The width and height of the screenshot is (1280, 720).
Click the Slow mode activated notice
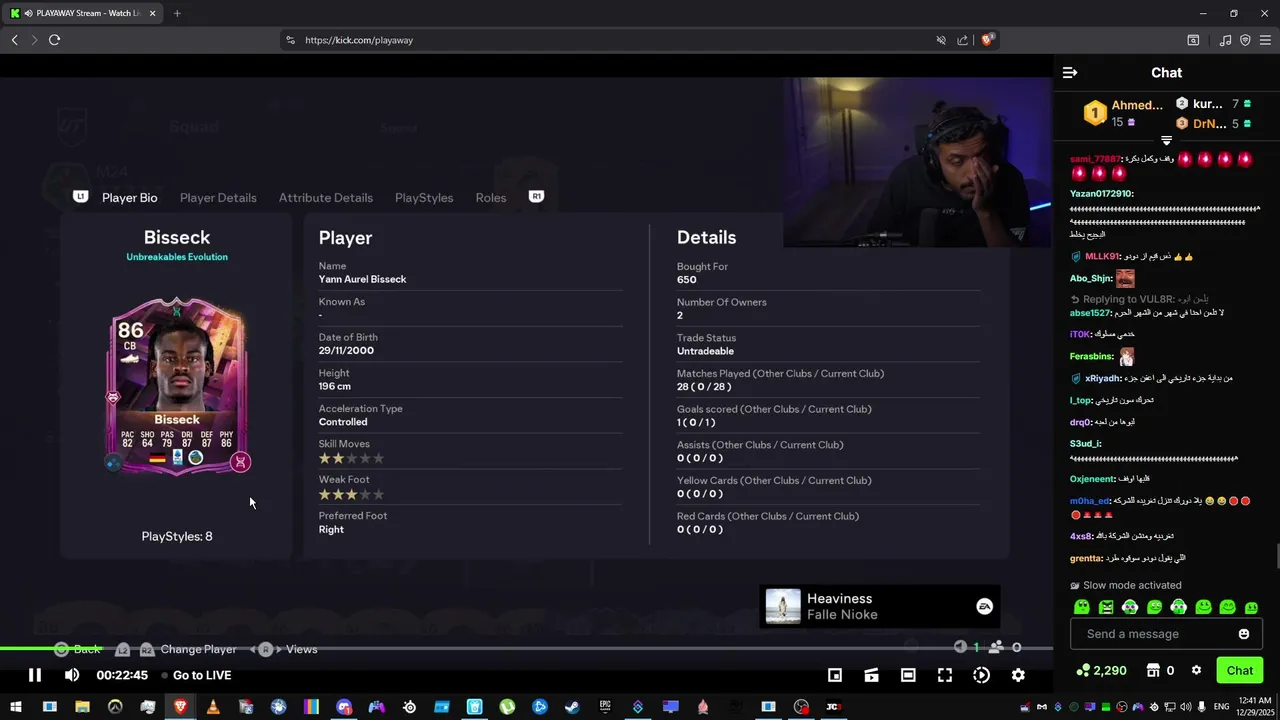[x=1125, y=585]
